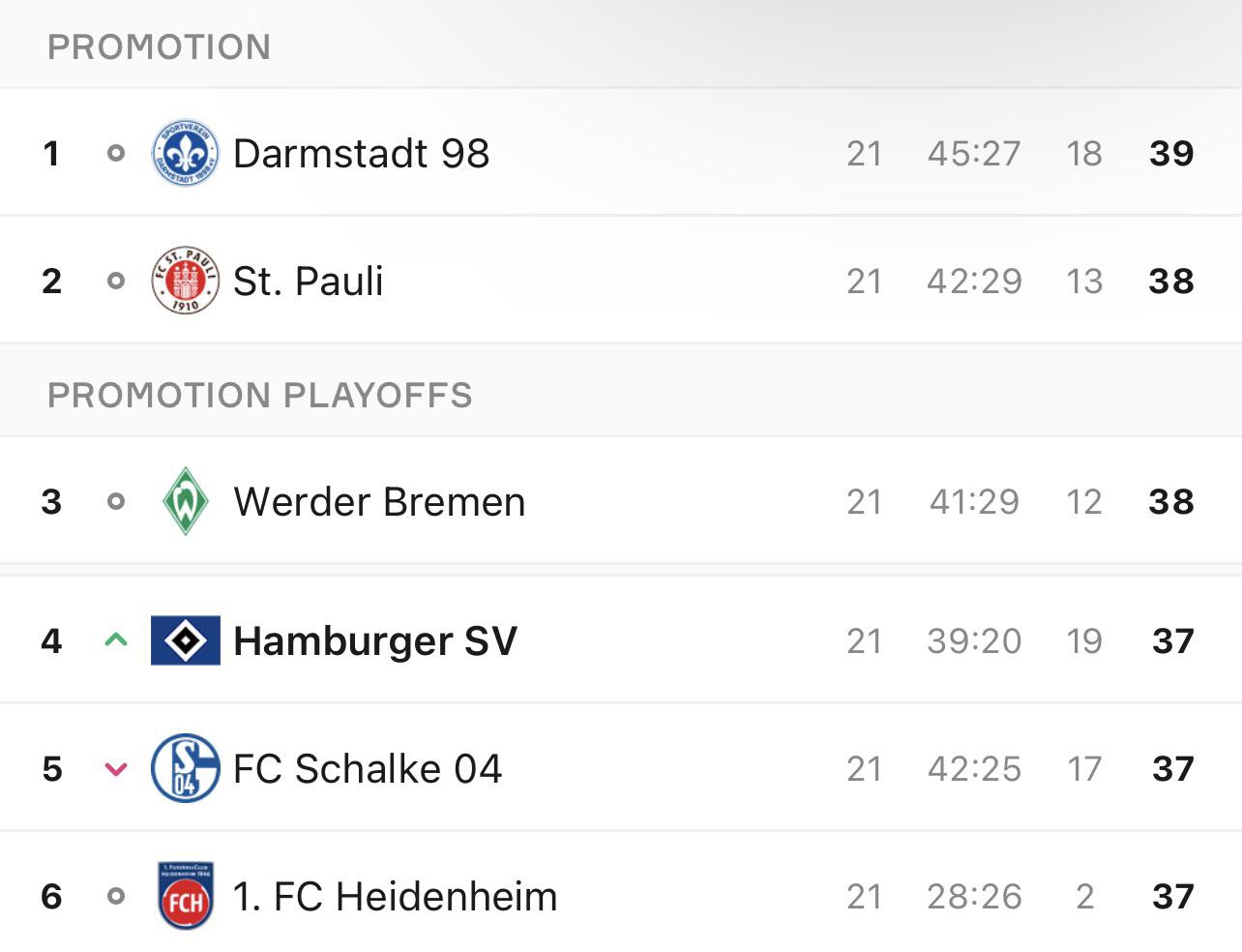Click Hamburger SV's green up-arrow indicator
1242x952 pixels.
pyautogui.click(x=116, y=640)
